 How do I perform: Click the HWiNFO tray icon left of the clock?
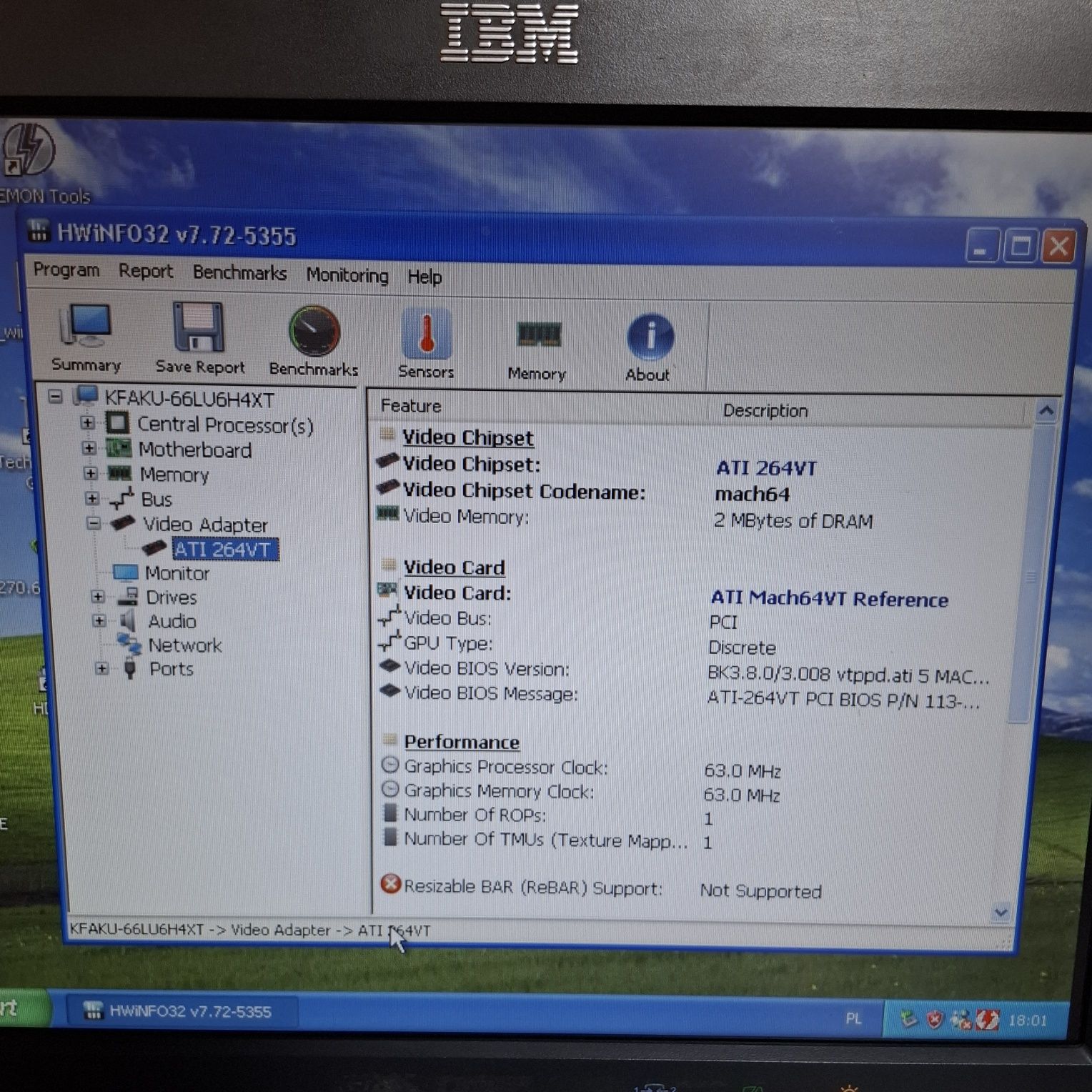coord(988,1020)
